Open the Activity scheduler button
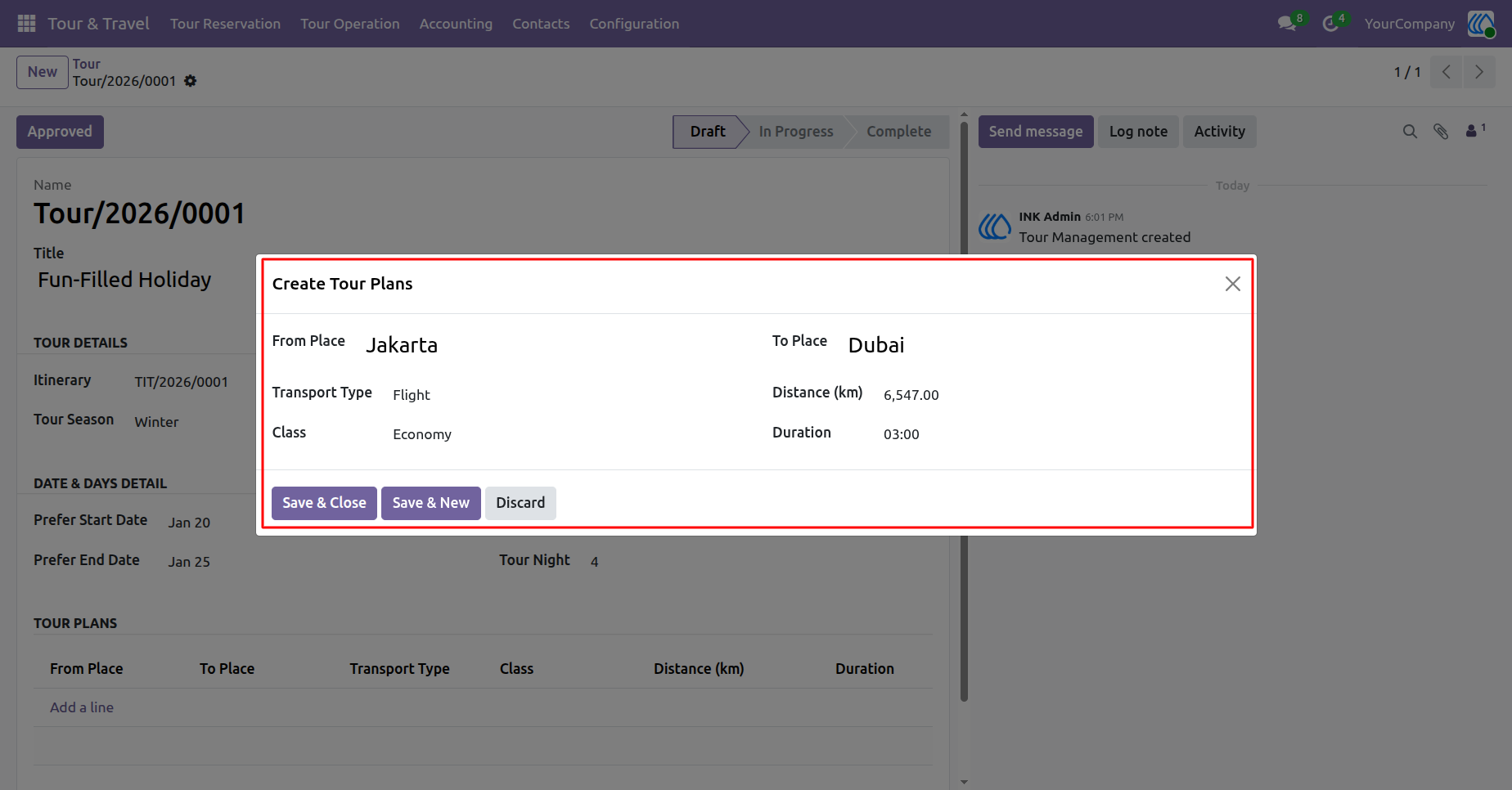Image resolution: width=1512 pixels, height=790 pixels. pos(1219,132)
